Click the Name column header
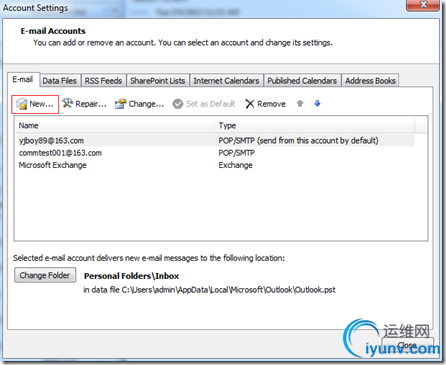The image size is (446, 365). (115, 126)
